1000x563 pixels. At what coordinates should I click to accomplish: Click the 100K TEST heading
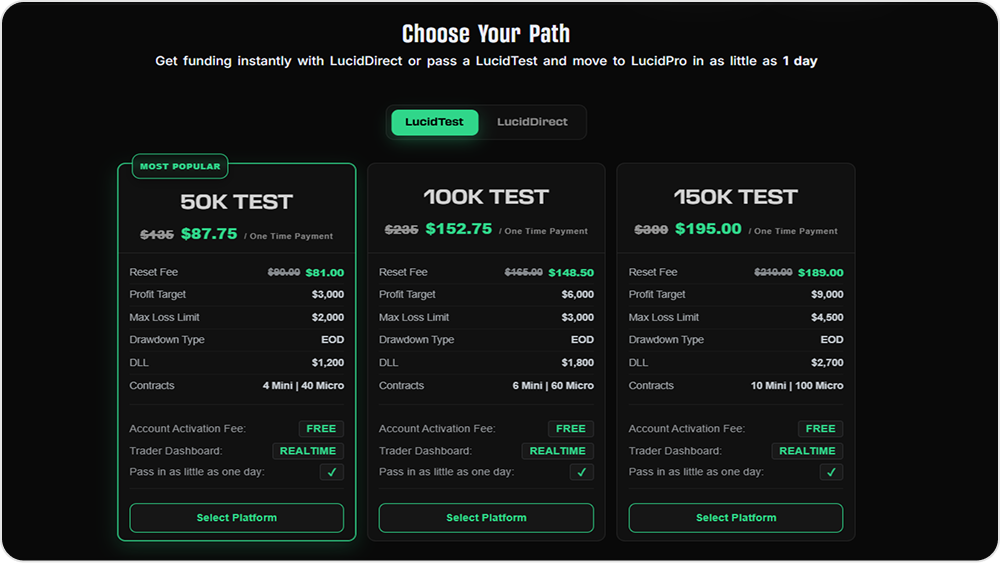tap(486, 197)
